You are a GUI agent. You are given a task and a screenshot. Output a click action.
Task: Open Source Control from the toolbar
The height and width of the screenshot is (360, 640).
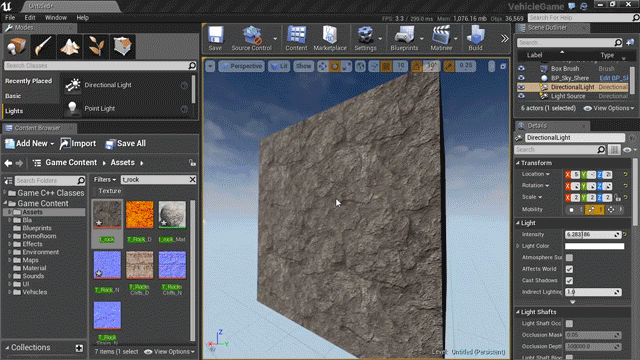coord(251,38)
